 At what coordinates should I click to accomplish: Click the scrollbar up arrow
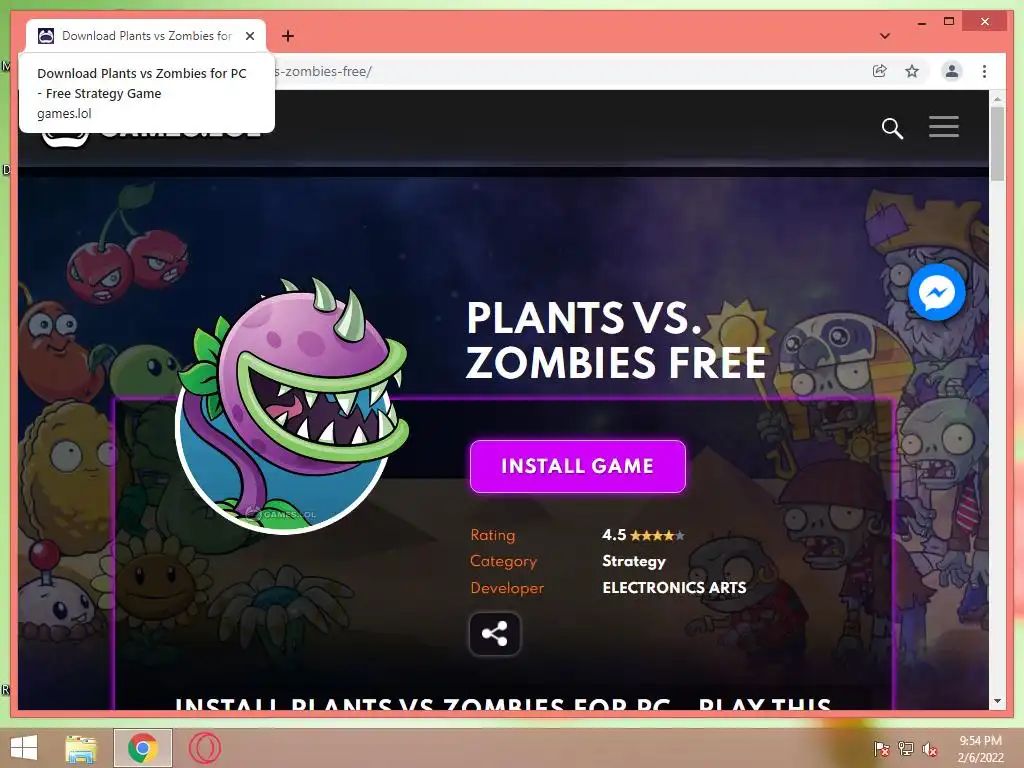pos(997,99)
